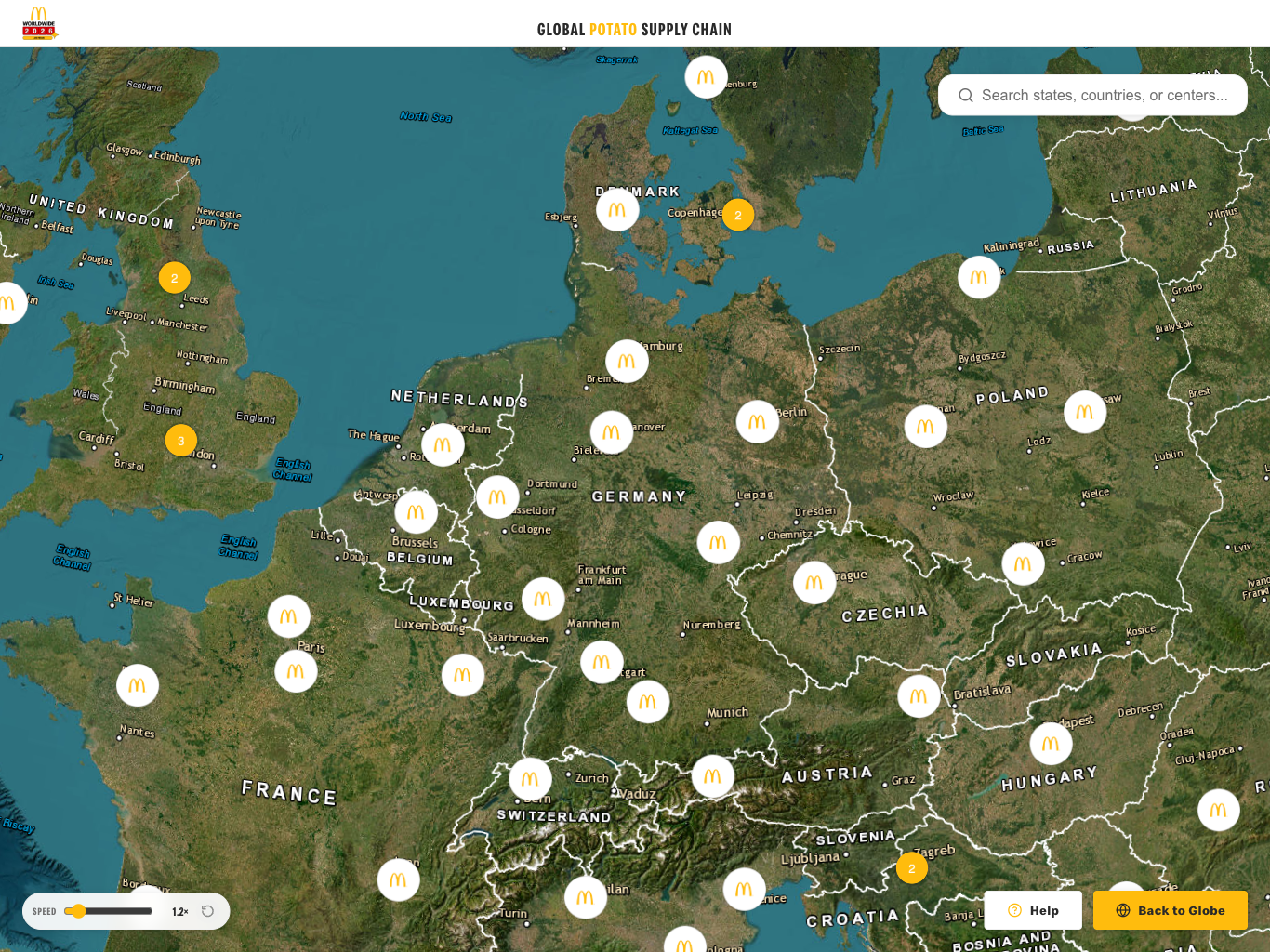Select the McDonald's marker near Prague
The width and height of the screenshot is (1270, 952).
click(814, 583)
